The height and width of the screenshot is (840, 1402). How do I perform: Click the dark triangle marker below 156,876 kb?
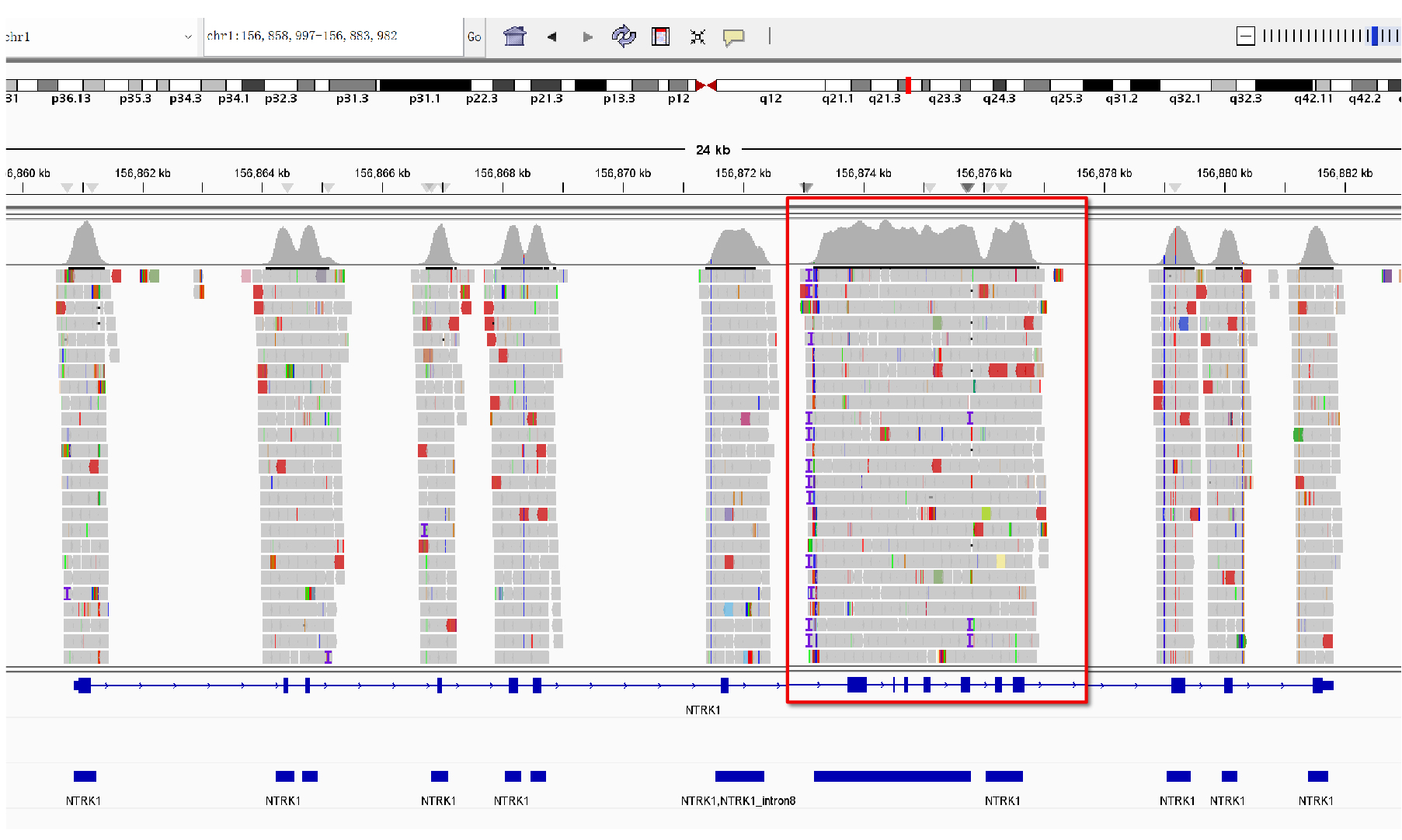pyautogui.click(x=967, y=188)
